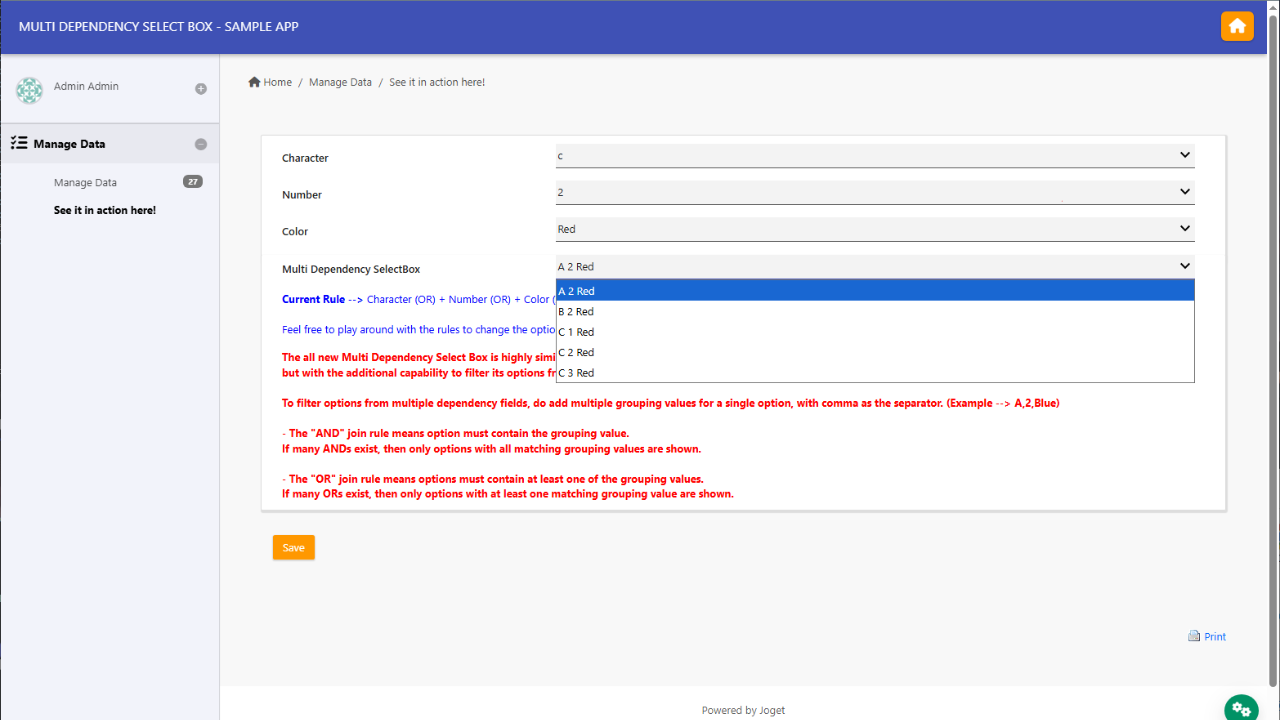
Task: Click the Admin Admin avatar icon
Action: click(30, 90)
